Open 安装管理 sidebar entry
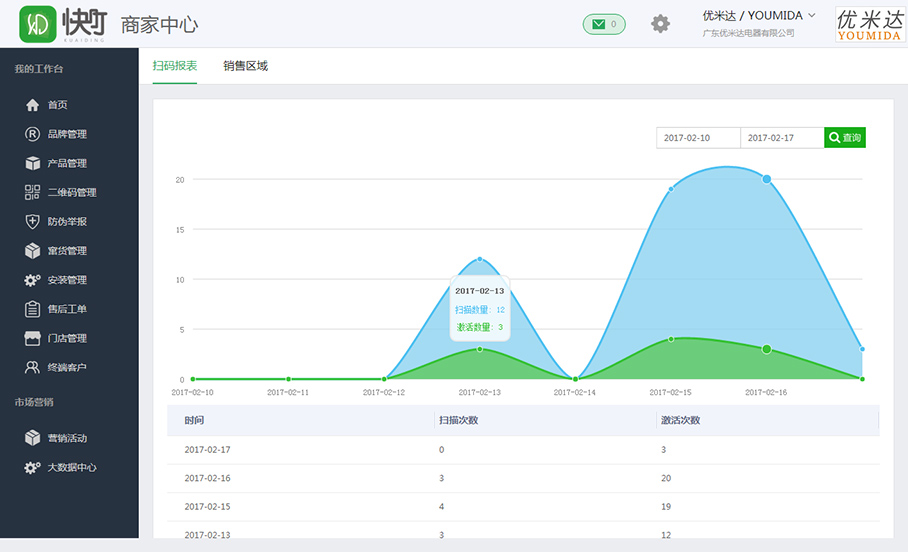This screenshot has width=908, height=552. coord(67,280)
